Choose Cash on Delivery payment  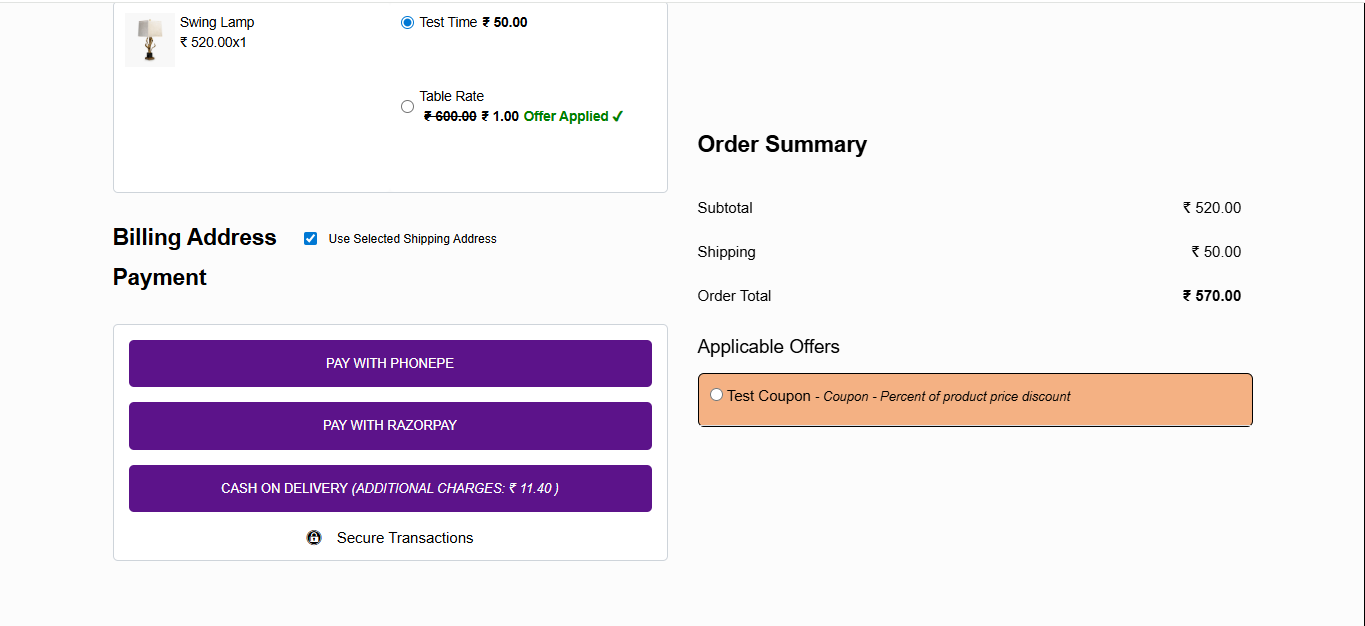click(390, 488)
